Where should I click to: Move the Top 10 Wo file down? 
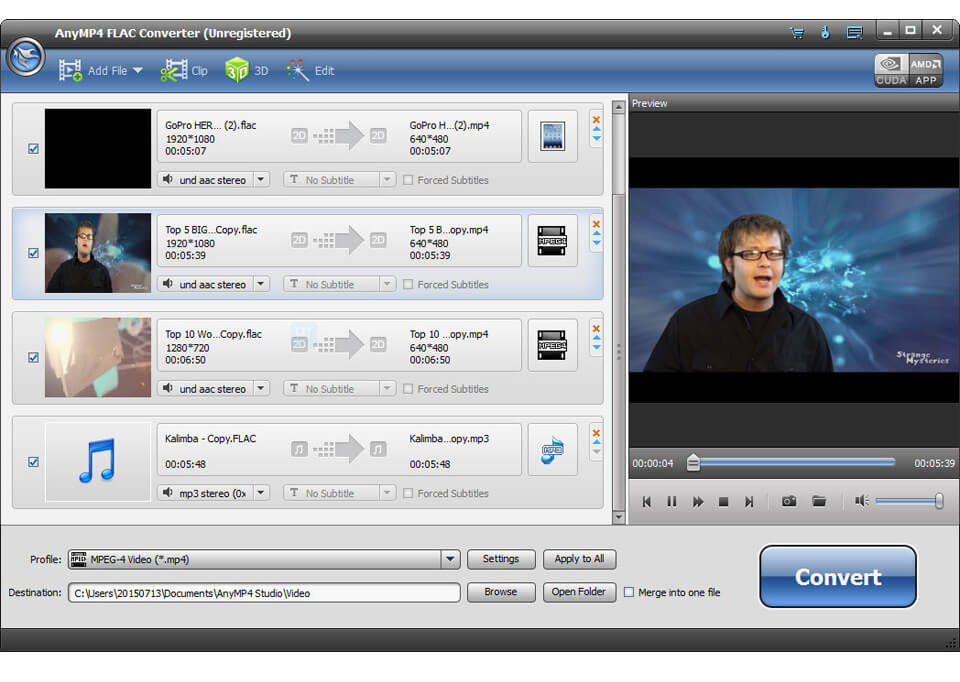(596, 348)
